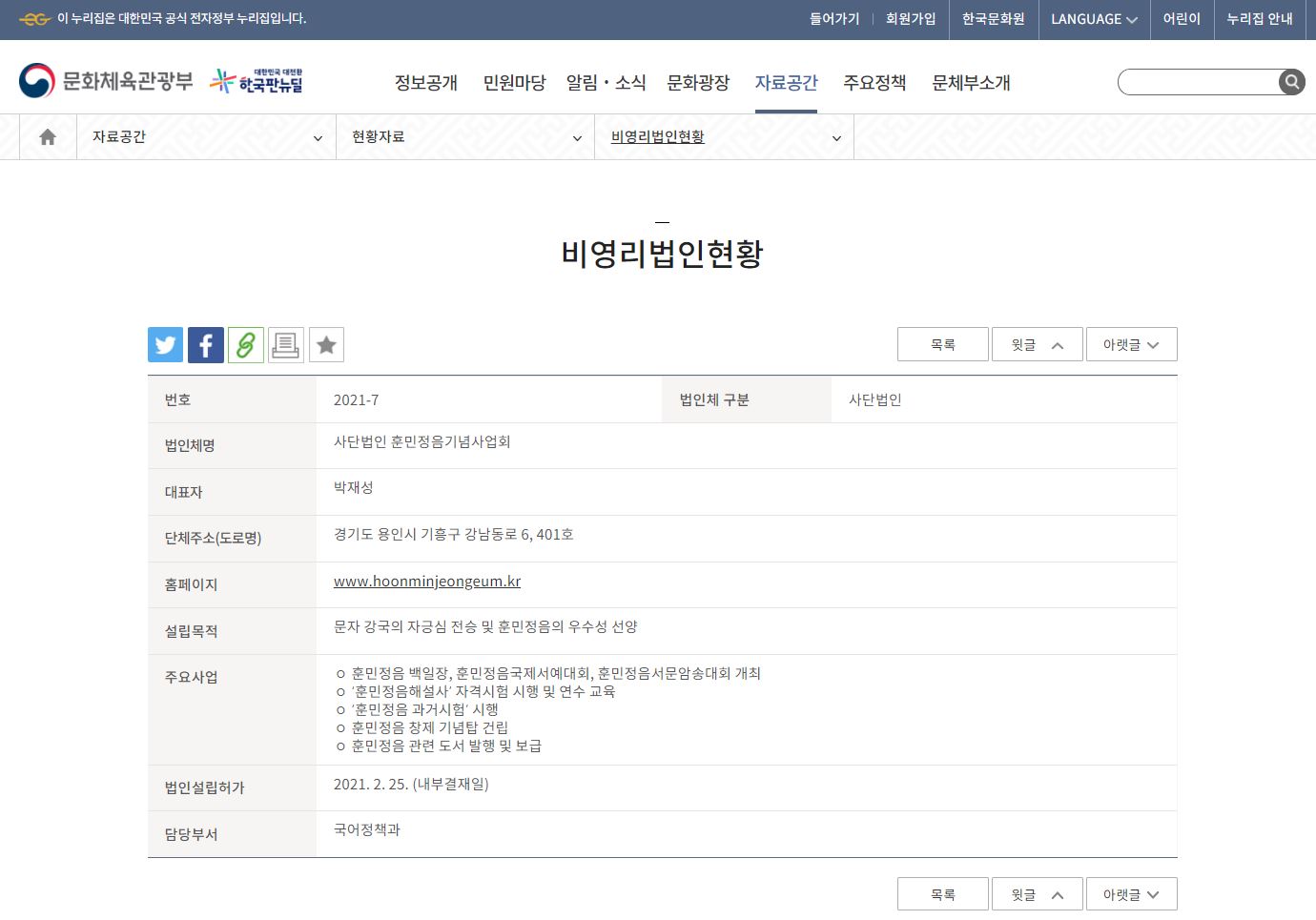Select address 경기도 용인시 기흥구 강남동로 6, 401호

tap(453, 534)
